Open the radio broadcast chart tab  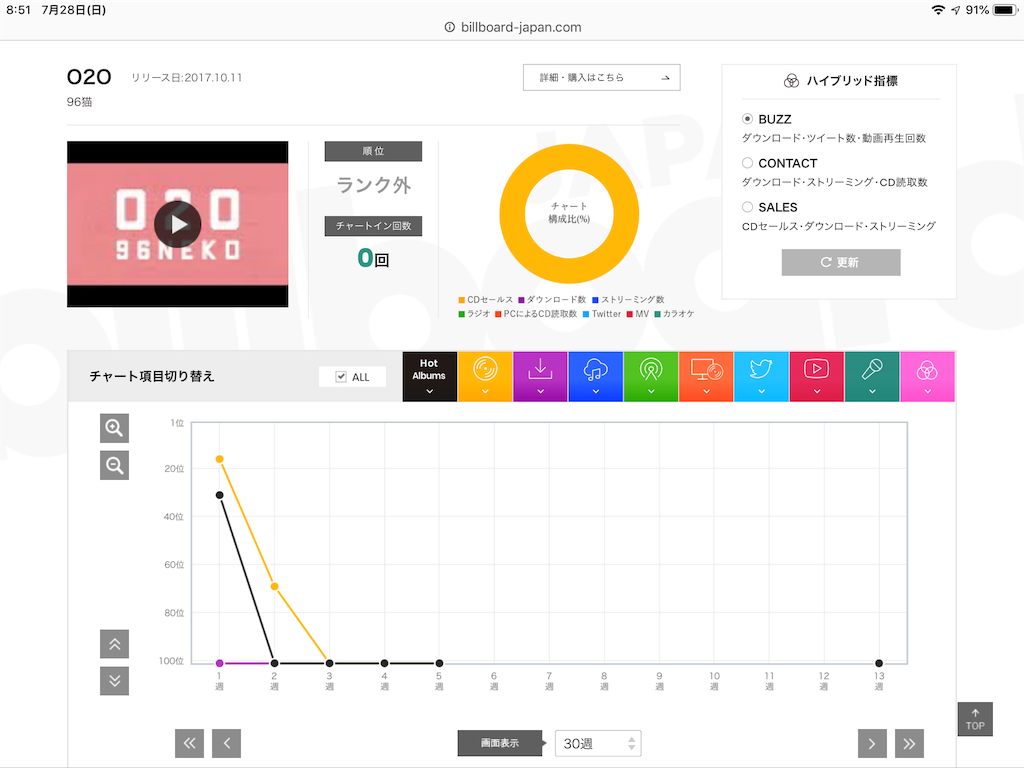pyautogui.click(x=650, y=376)
